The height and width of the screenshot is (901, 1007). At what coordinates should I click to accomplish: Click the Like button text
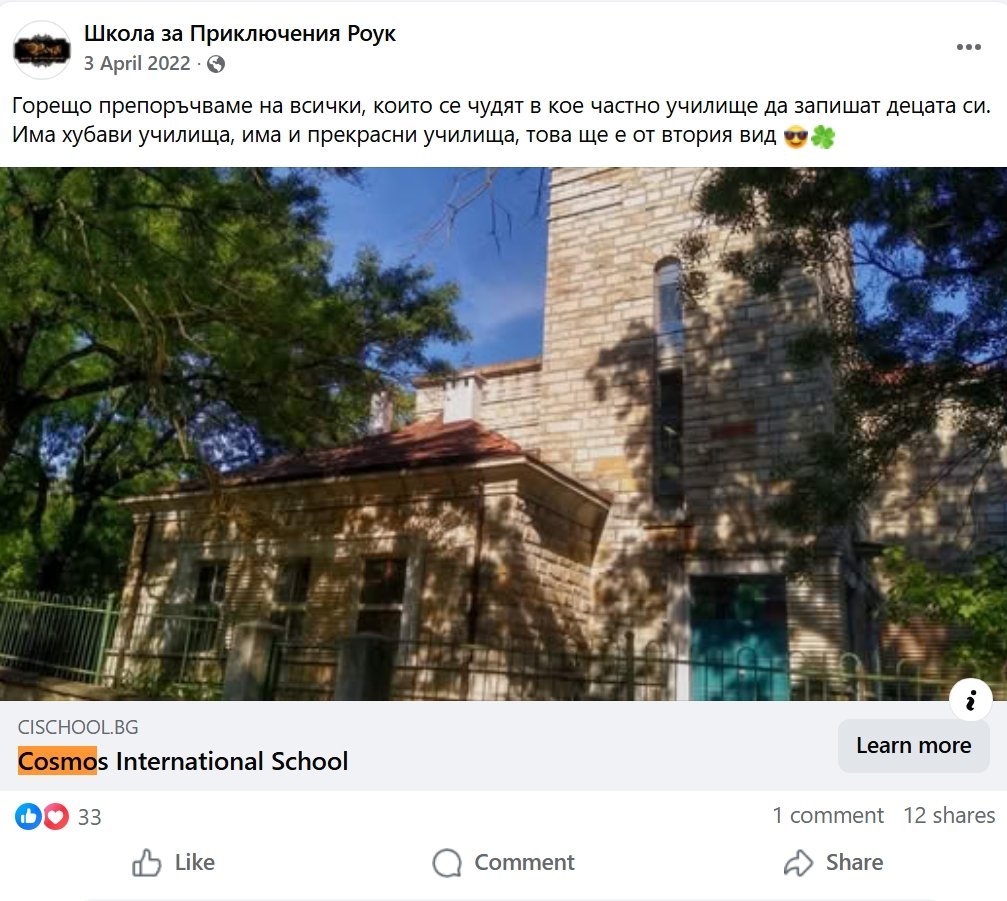(x=195, y=862)
